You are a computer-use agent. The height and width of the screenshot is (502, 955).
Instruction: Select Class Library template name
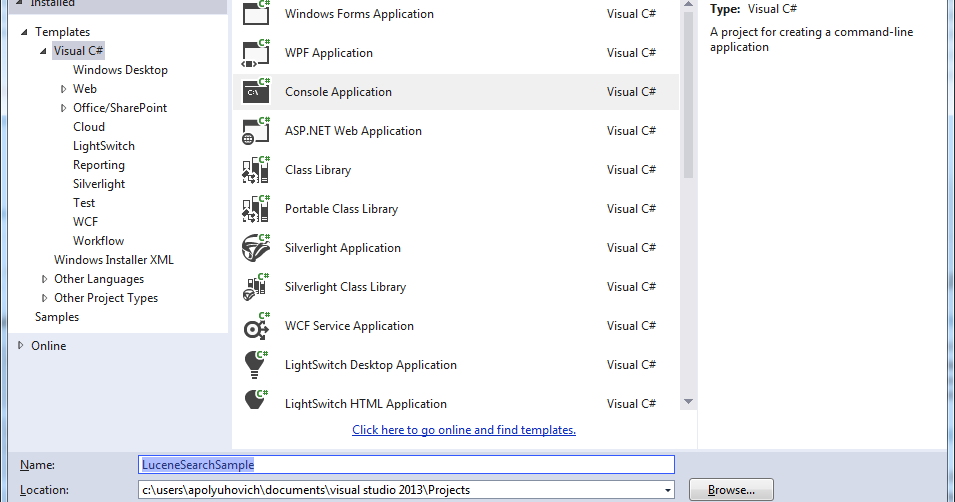tap(318, 170)
